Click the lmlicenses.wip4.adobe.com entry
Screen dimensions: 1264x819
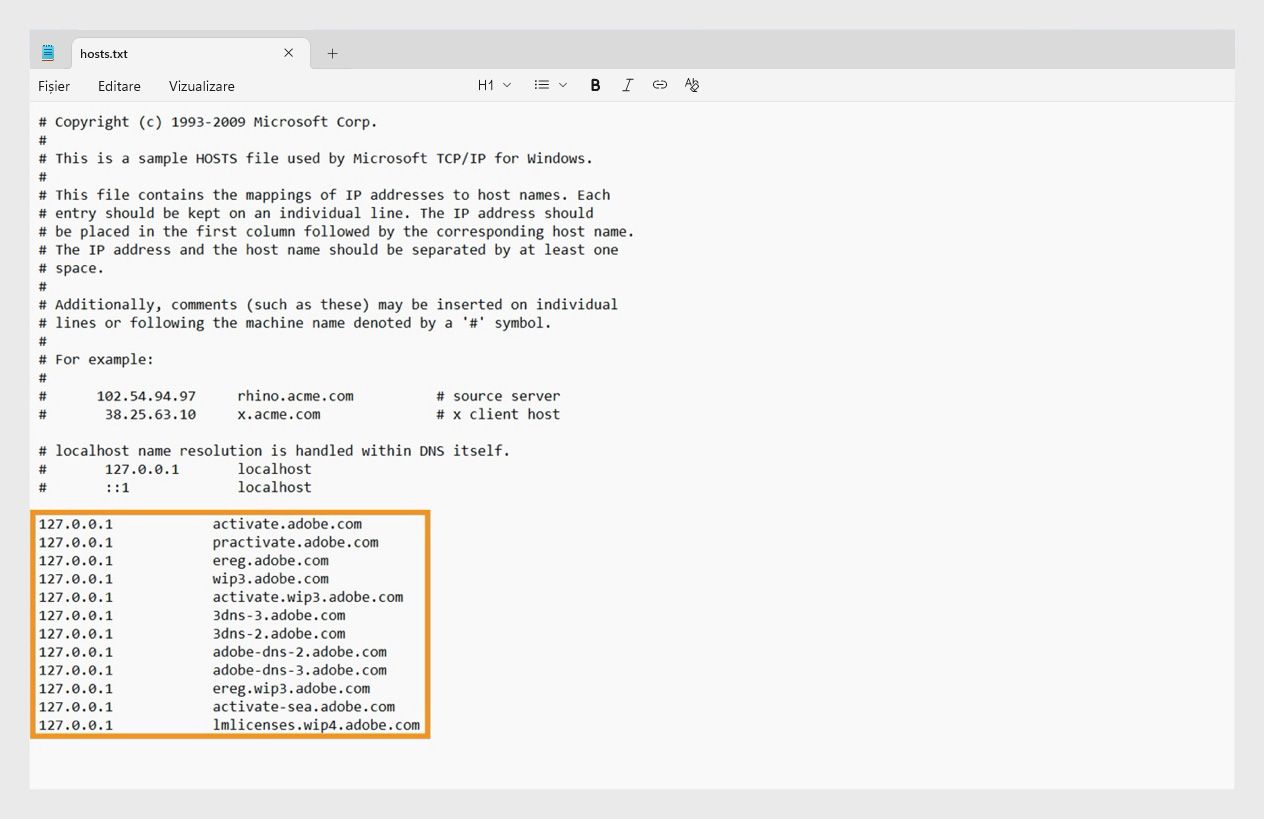point(316,725)
